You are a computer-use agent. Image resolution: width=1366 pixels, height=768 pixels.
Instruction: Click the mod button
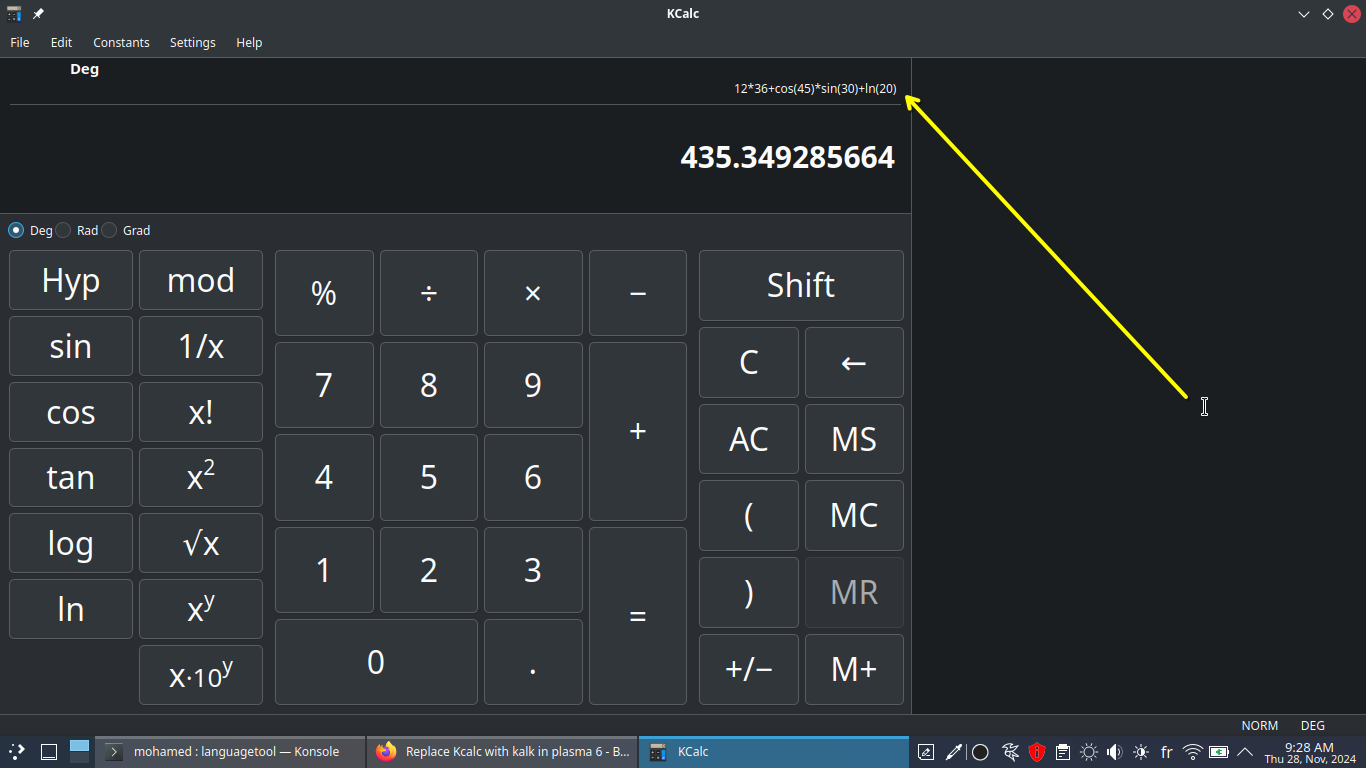point(201,280)
